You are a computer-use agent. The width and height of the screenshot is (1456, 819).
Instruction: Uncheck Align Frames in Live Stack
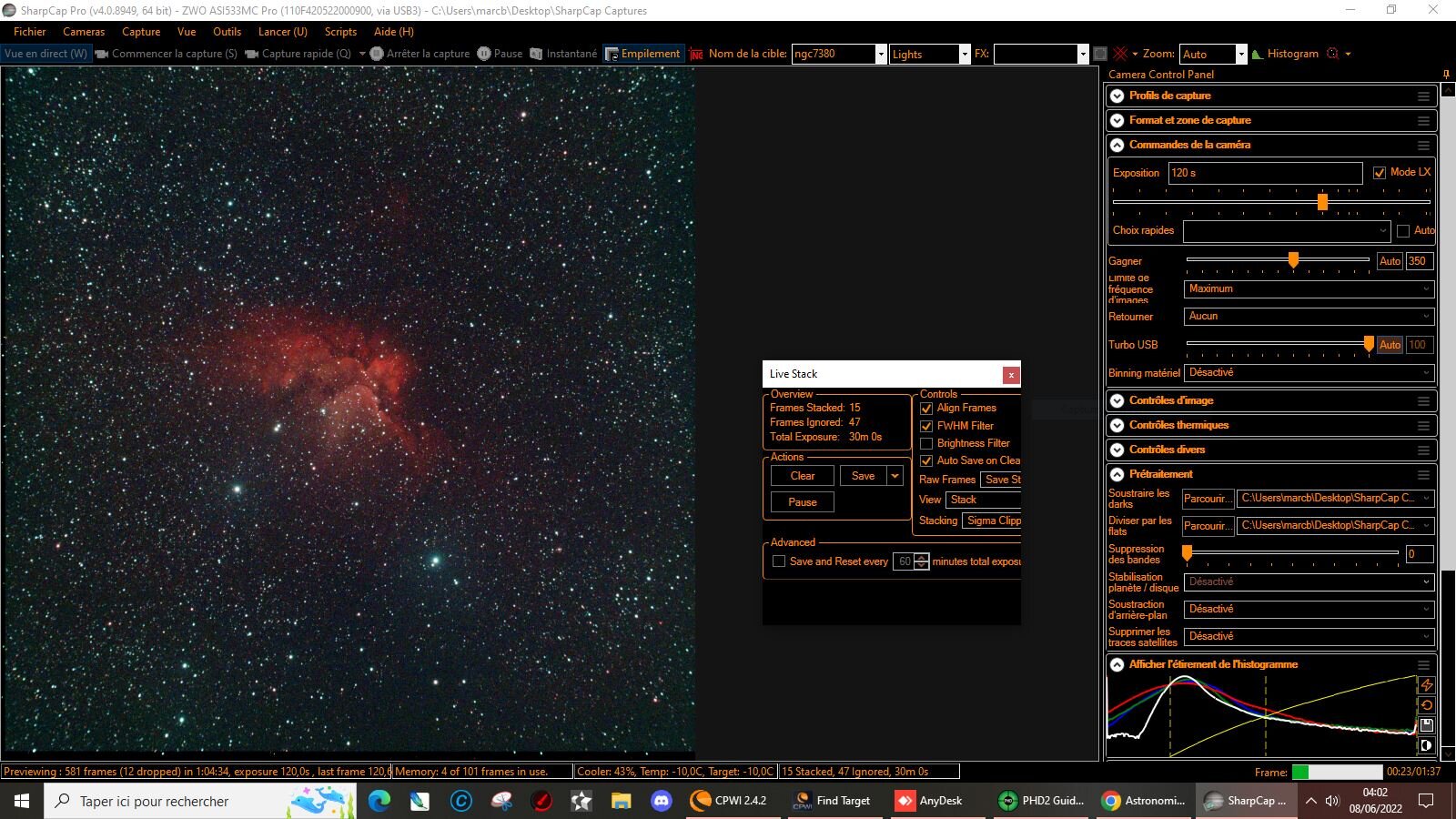pos(926,409)
